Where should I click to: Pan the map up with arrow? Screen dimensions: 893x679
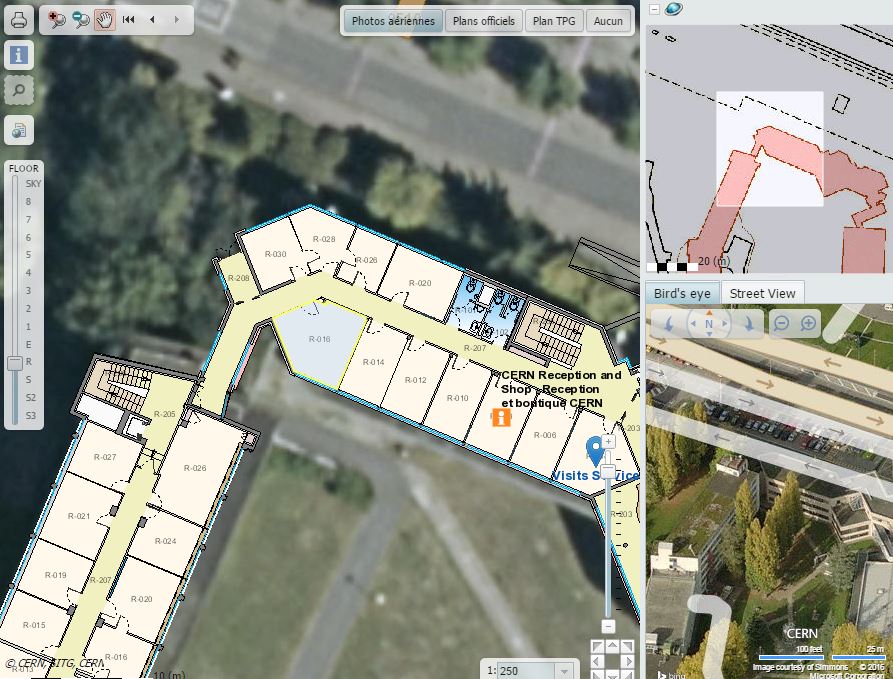tap(612, 645)
